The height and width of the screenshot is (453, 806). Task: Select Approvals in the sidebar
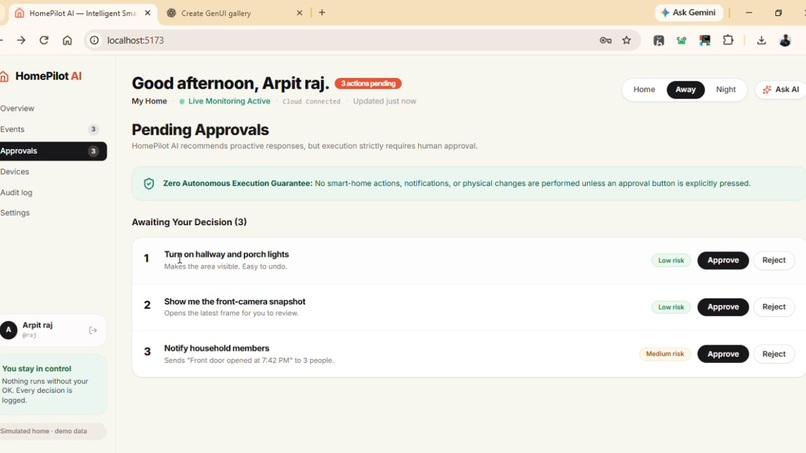click(x=51, y=151)
